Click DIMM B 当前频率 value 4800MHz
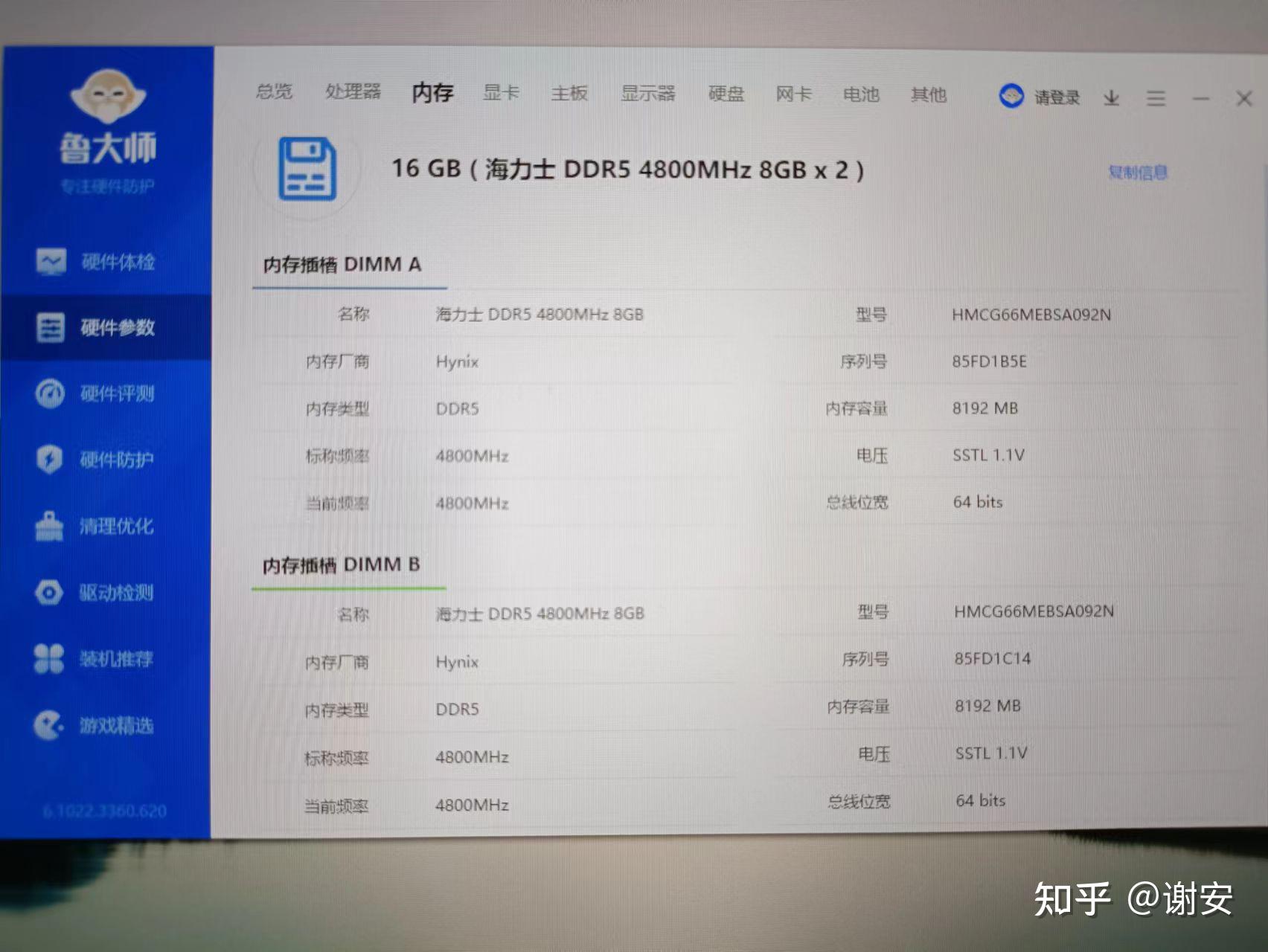This screenshot has width=1268, height=952. tap(472, 805)
